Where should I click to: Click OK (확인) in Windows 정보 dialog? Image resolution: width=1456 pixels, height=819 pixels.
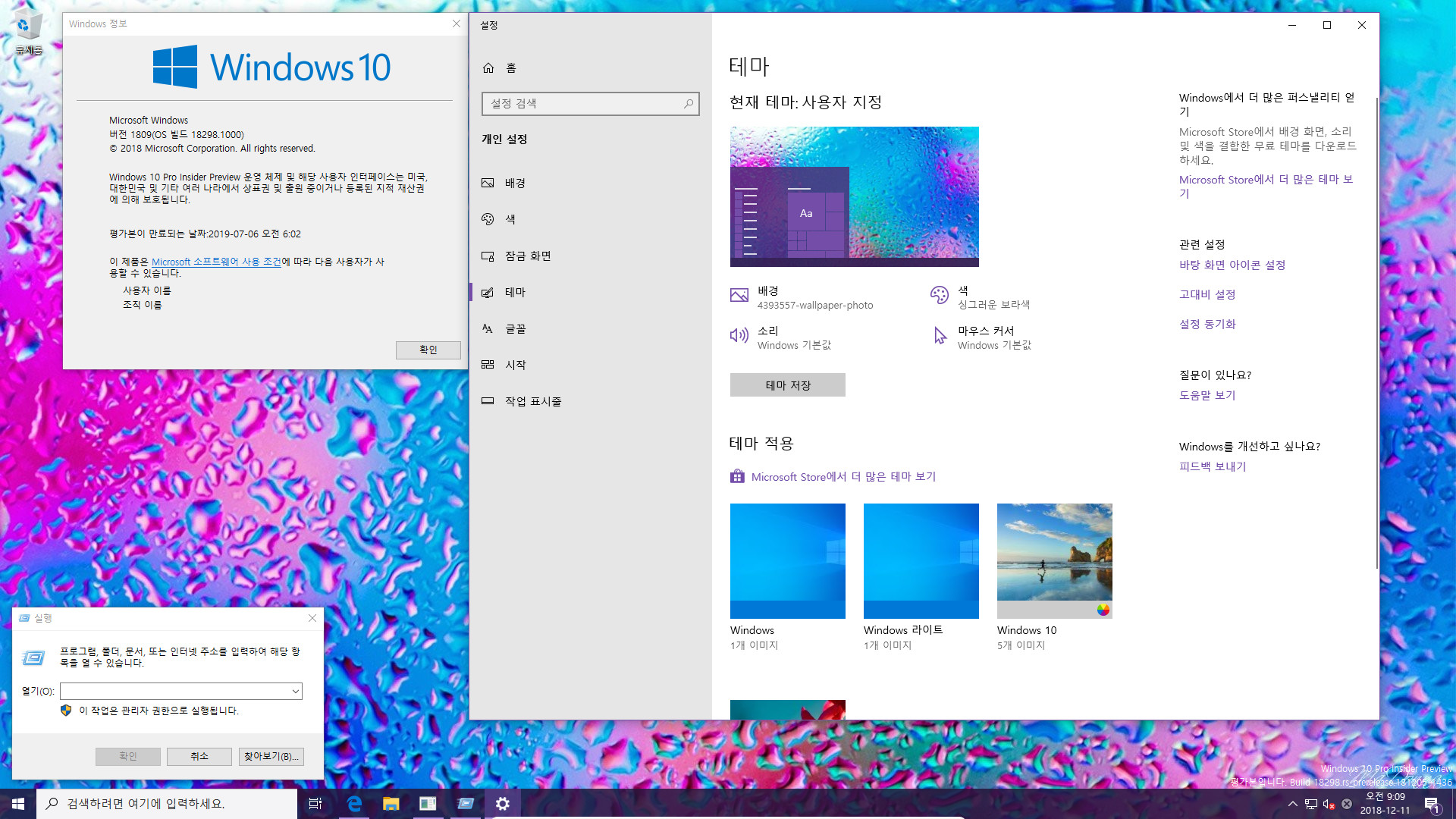click(428, 350)
